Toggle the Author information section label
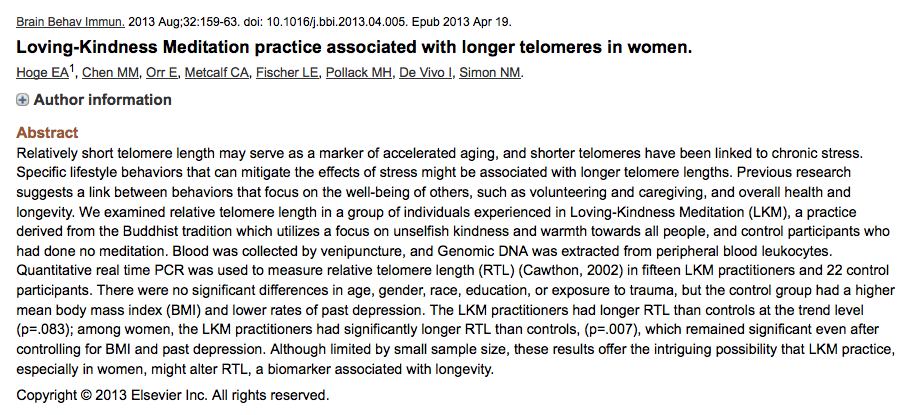 (x=102, y=100)
